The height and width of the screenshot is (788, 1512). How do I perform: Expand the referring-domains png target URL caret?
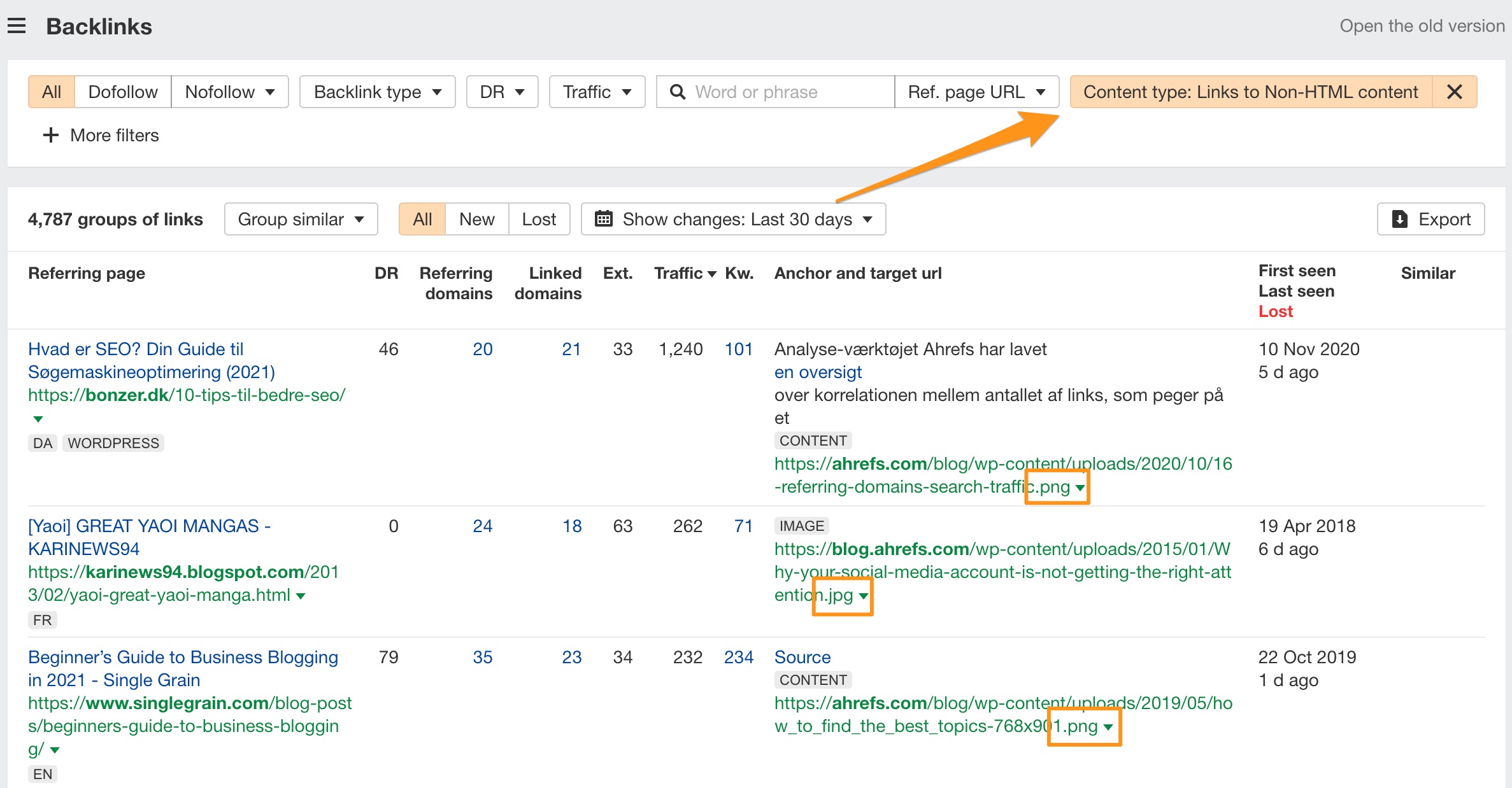click(1080, 488)
